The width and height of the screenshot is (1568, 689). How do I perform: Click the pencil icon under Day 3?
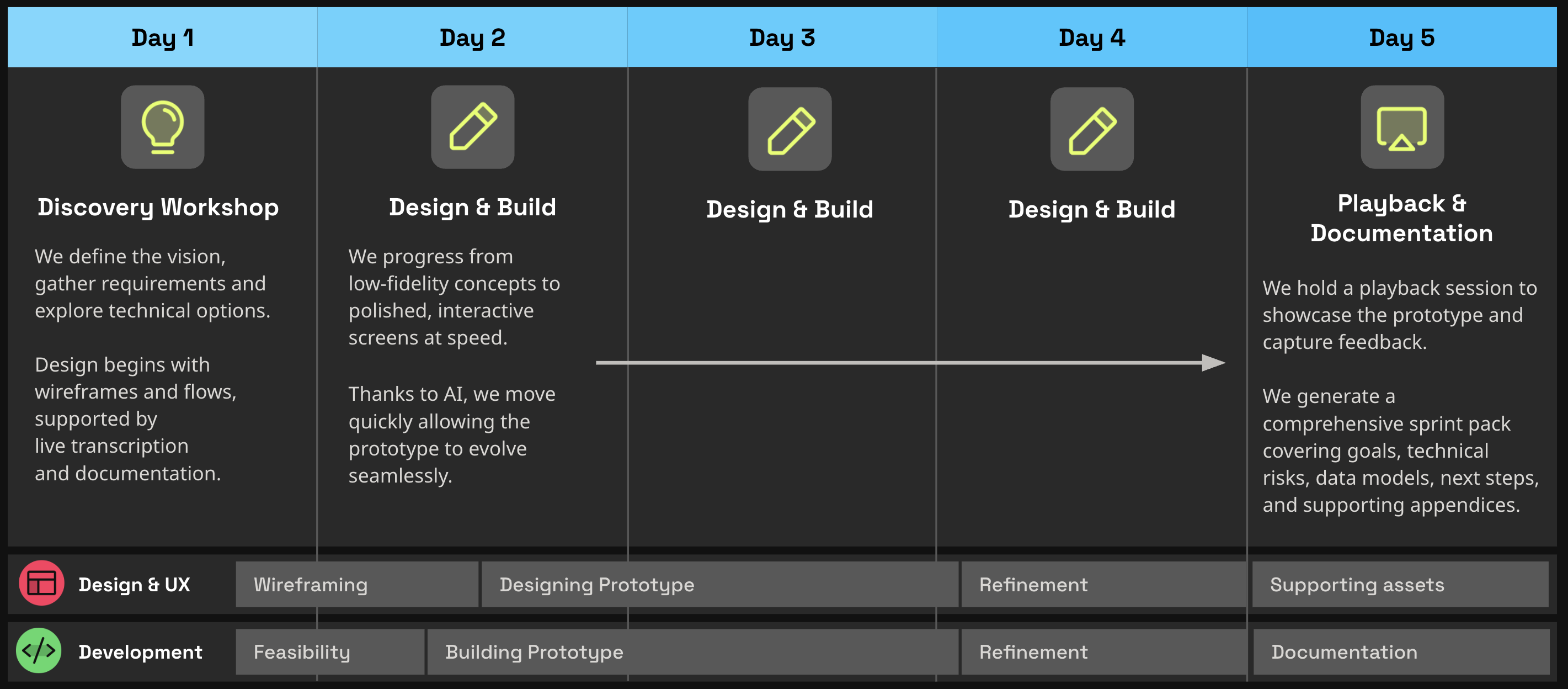click(790, 129)
